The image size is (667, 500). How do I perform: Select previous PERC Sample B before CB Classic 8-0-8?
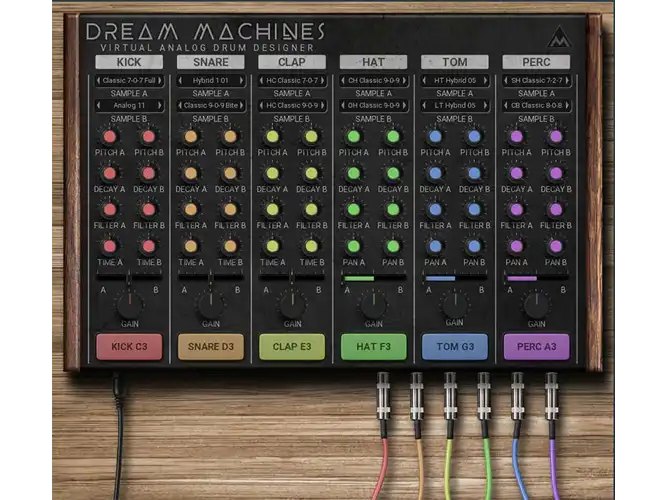tap(506, 105)
